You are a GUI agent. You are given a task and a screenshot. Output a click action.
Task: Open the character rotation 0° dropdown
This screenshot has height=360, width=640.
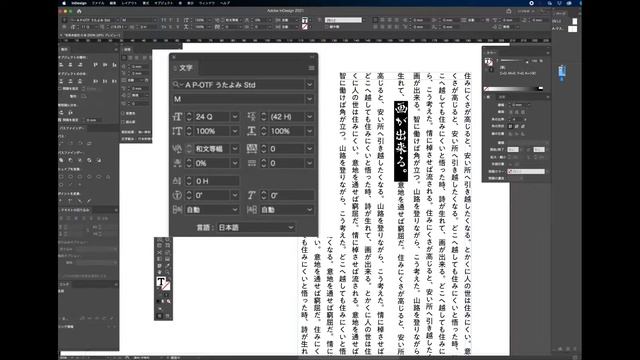[x=235, y=196]
